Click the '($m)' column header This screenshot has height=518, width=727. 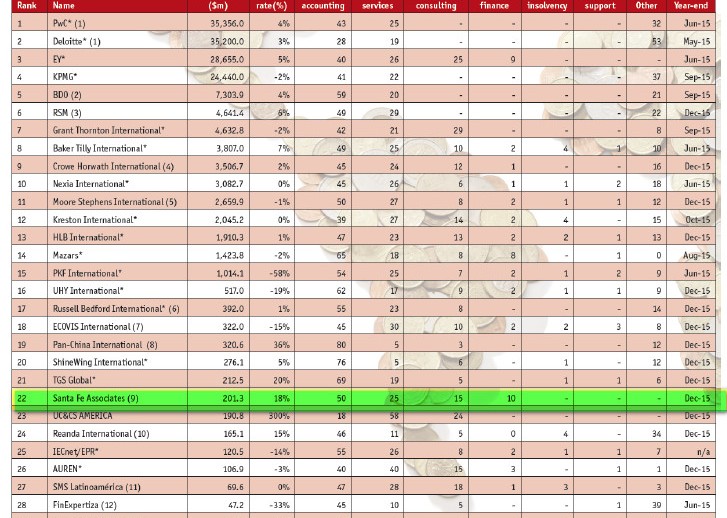click(x=218, y=6)
